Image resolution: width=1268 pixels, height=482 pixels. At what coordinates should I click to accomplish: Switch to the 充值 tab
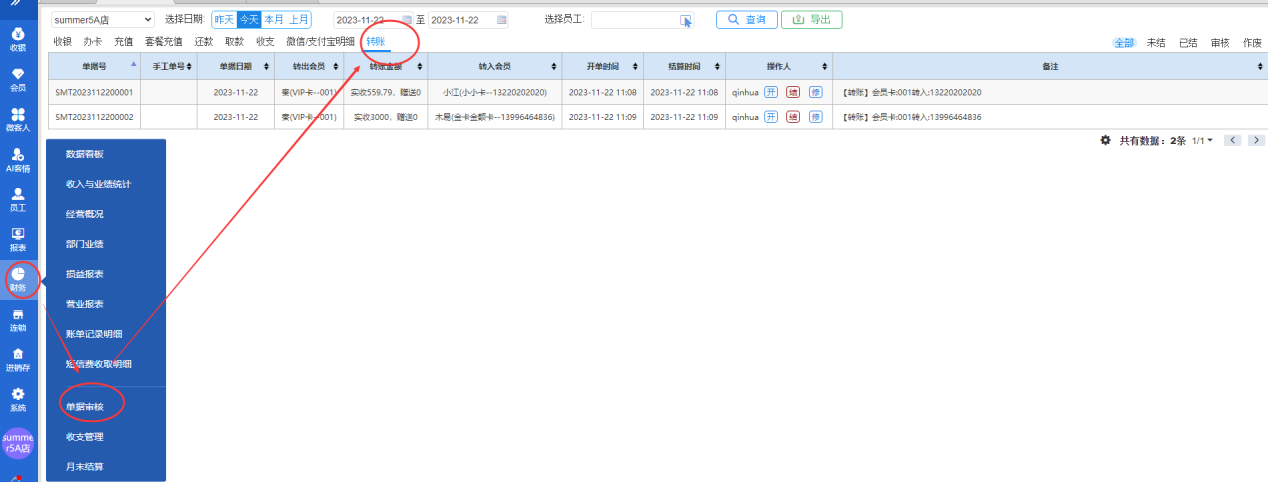(x=123, y=41)
